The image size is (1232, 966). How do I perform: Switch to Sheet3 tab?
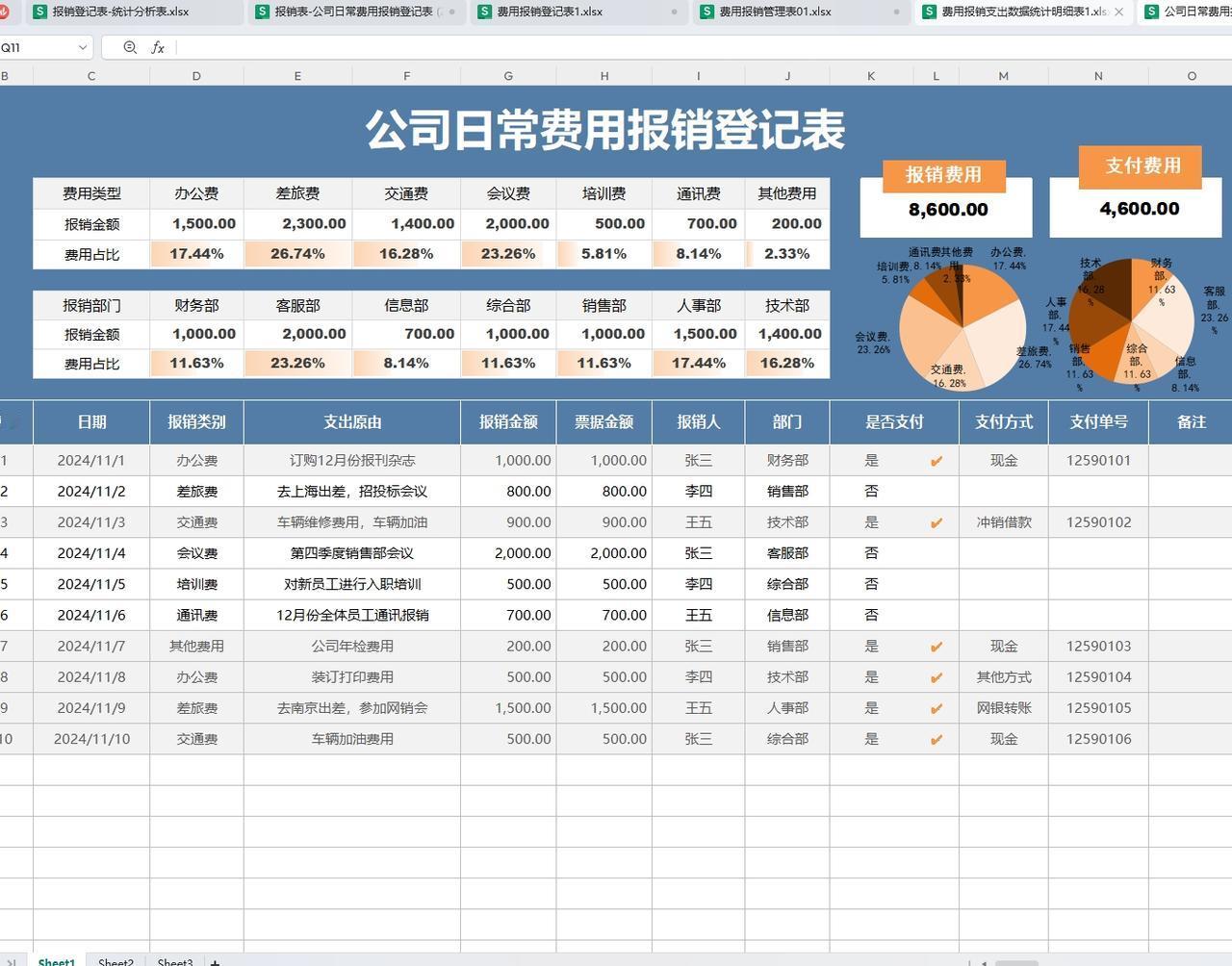pos(174,961)
